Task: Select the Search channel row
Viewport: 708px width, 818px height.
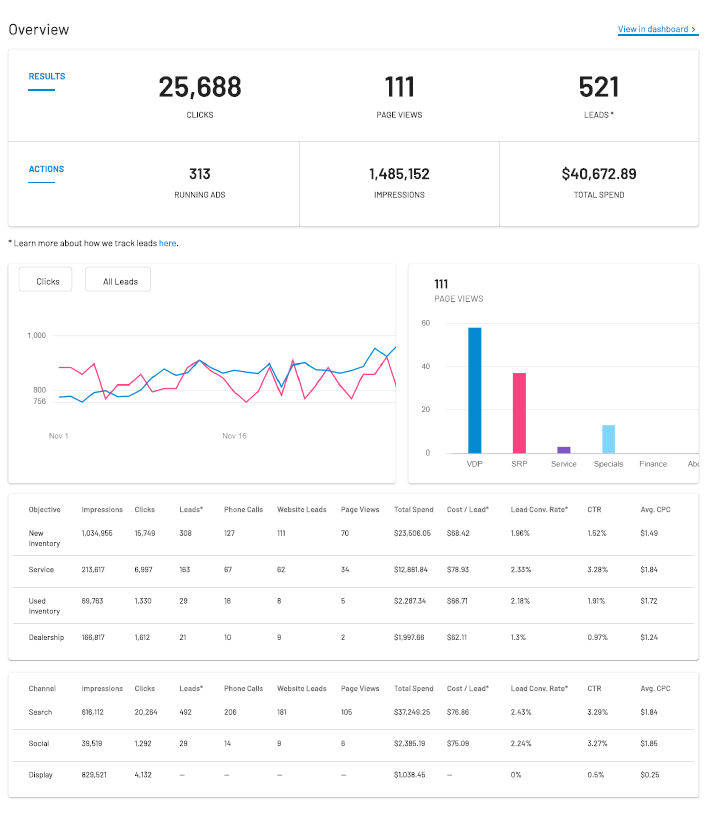Action: (x=41, y=713)
